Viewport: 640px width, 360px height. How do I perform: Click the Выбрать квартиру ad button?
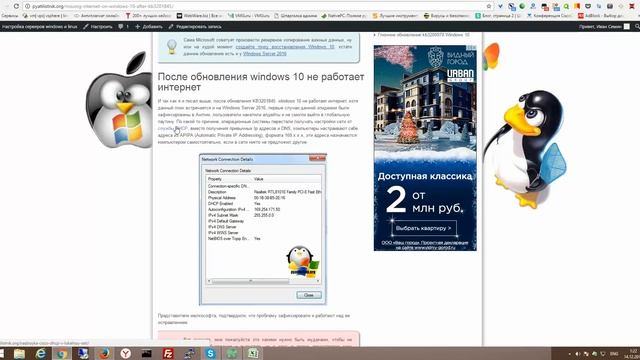(424, 228)
